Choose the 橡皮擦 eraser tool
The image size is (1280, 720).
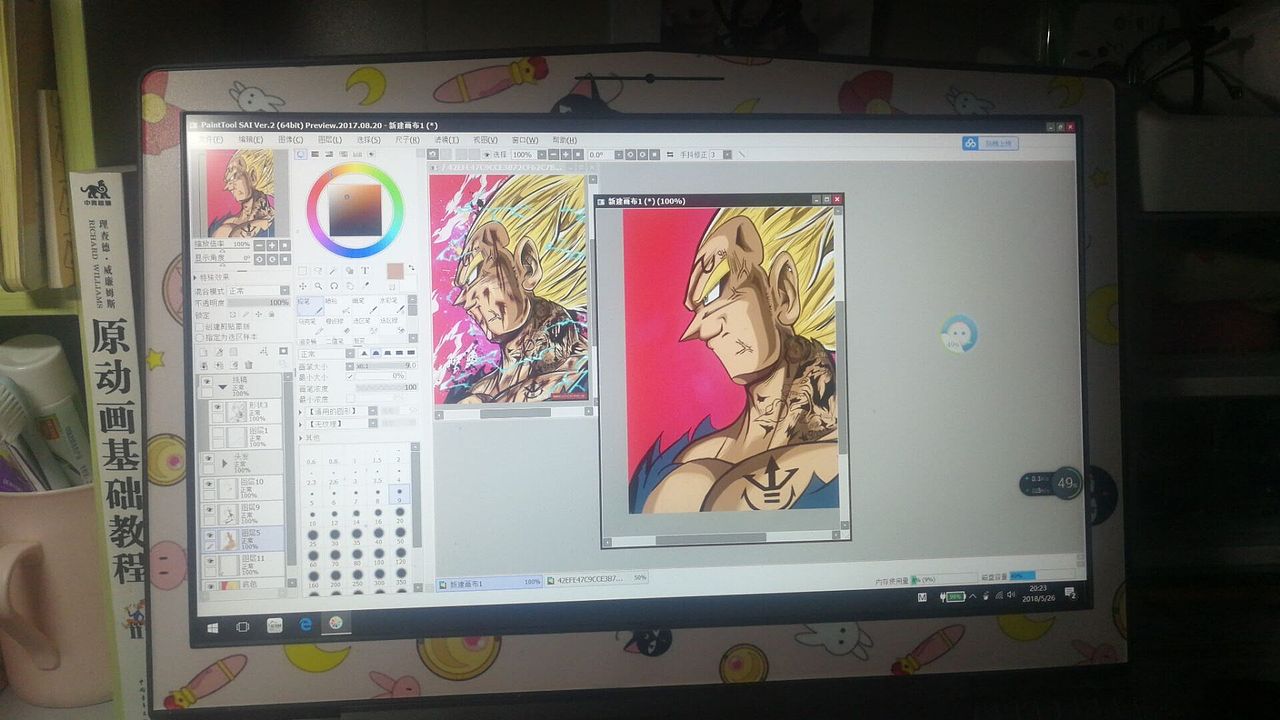(337, 327)
